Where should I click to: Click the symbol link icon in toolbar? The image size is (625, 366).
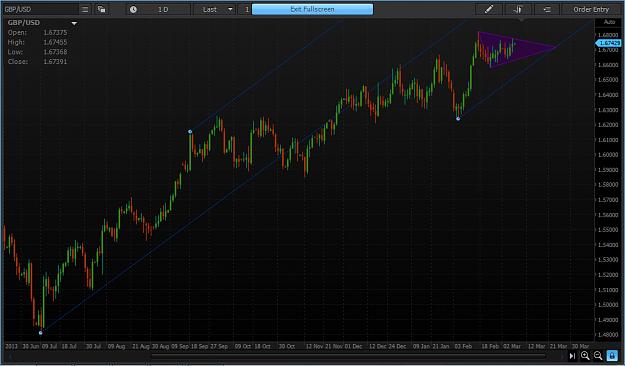tap(102, 9)
